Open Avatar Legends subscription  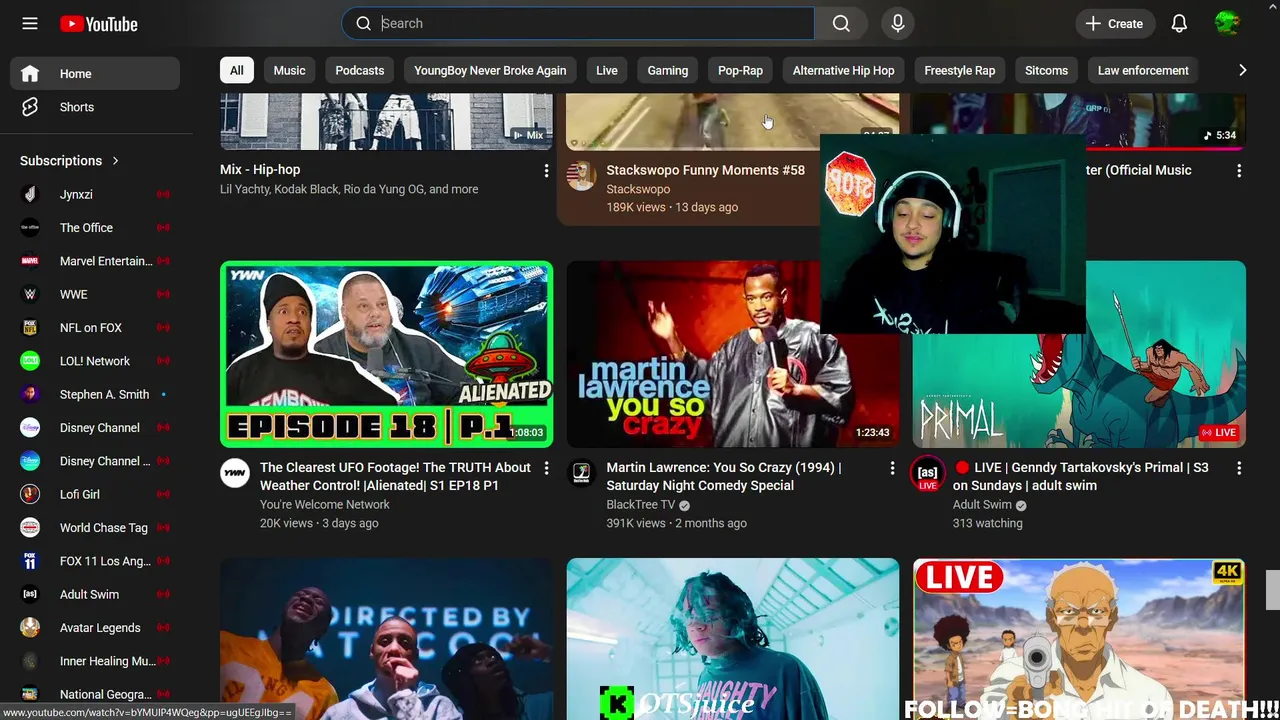[95, 627]
